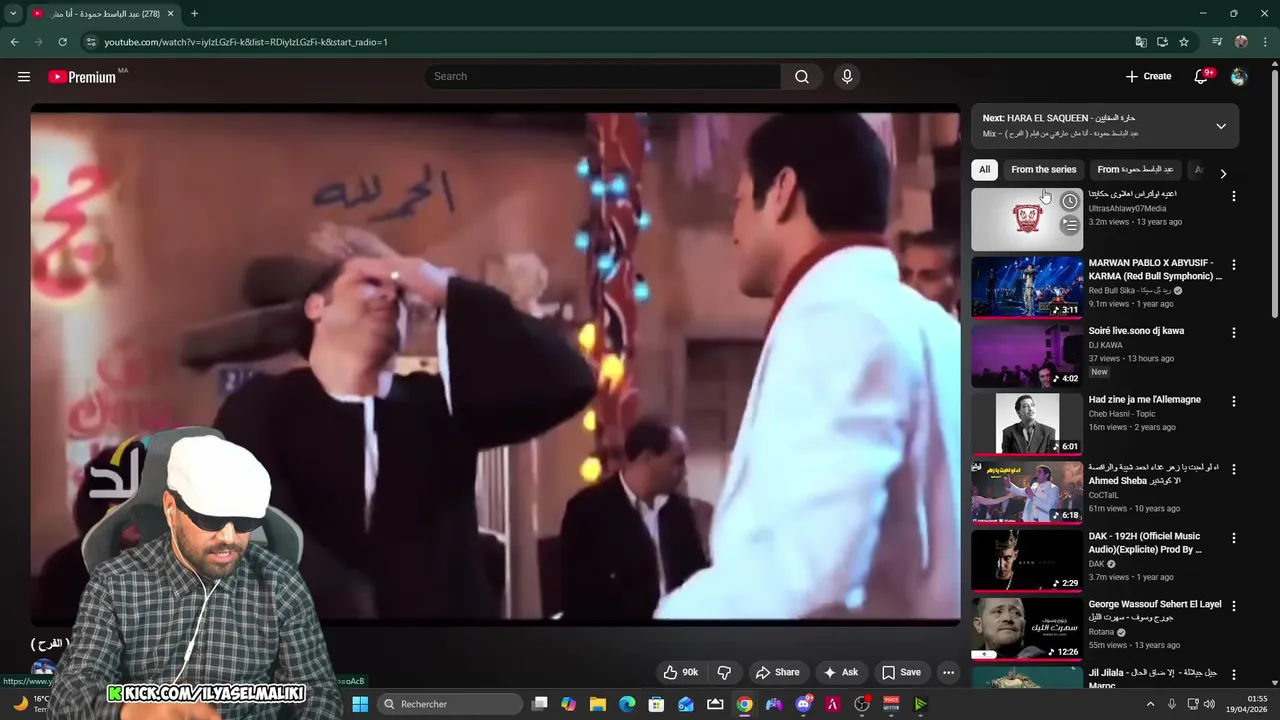Start voice search with microphone icon
The height and width of the screenshot is (720, 1280).
[847, 76]
